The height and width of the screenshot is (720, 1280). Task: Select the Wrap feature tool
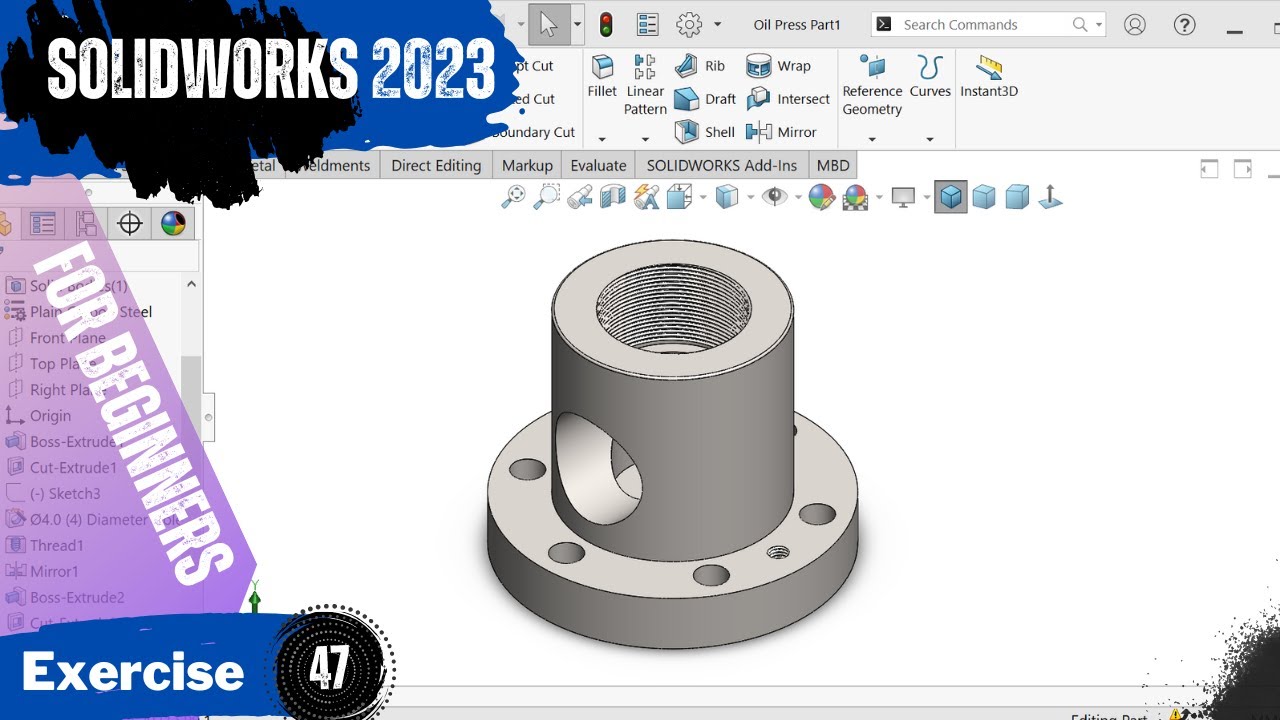pyautogui.click(x=779, y=66)
